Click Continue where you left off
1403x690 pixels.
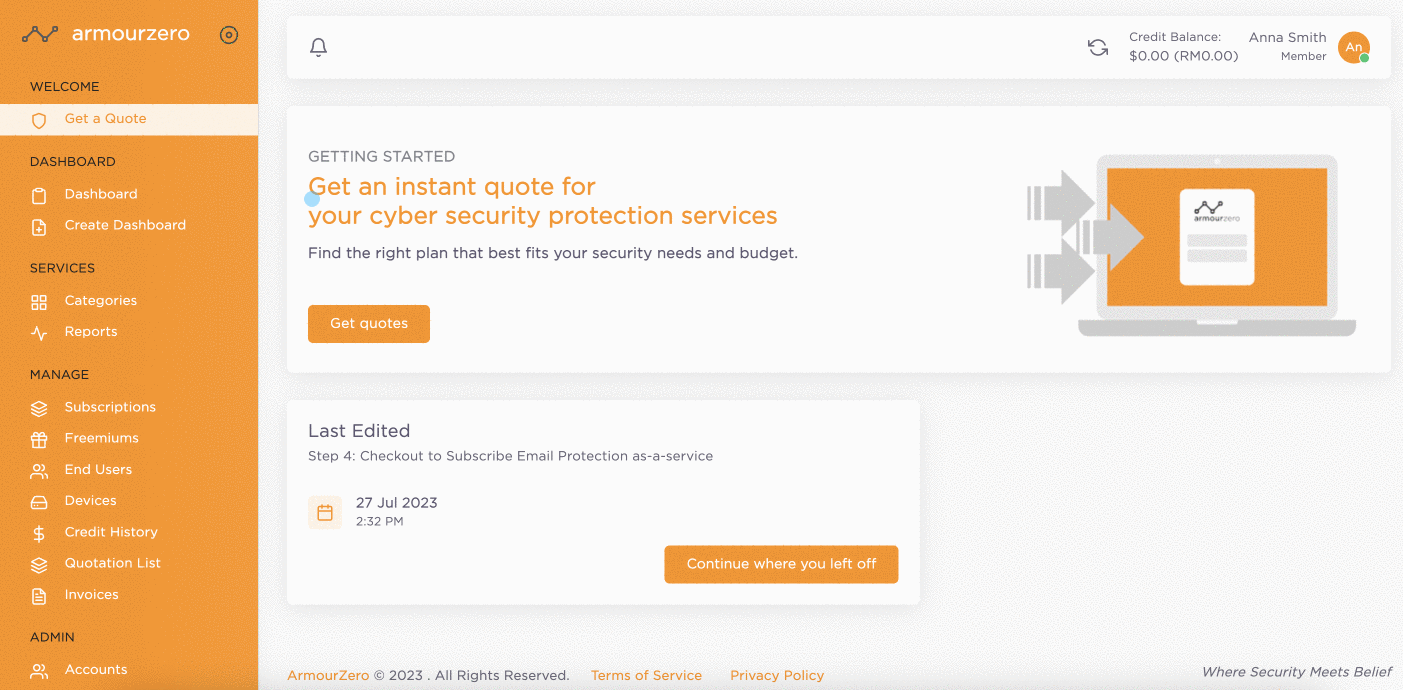781,564
